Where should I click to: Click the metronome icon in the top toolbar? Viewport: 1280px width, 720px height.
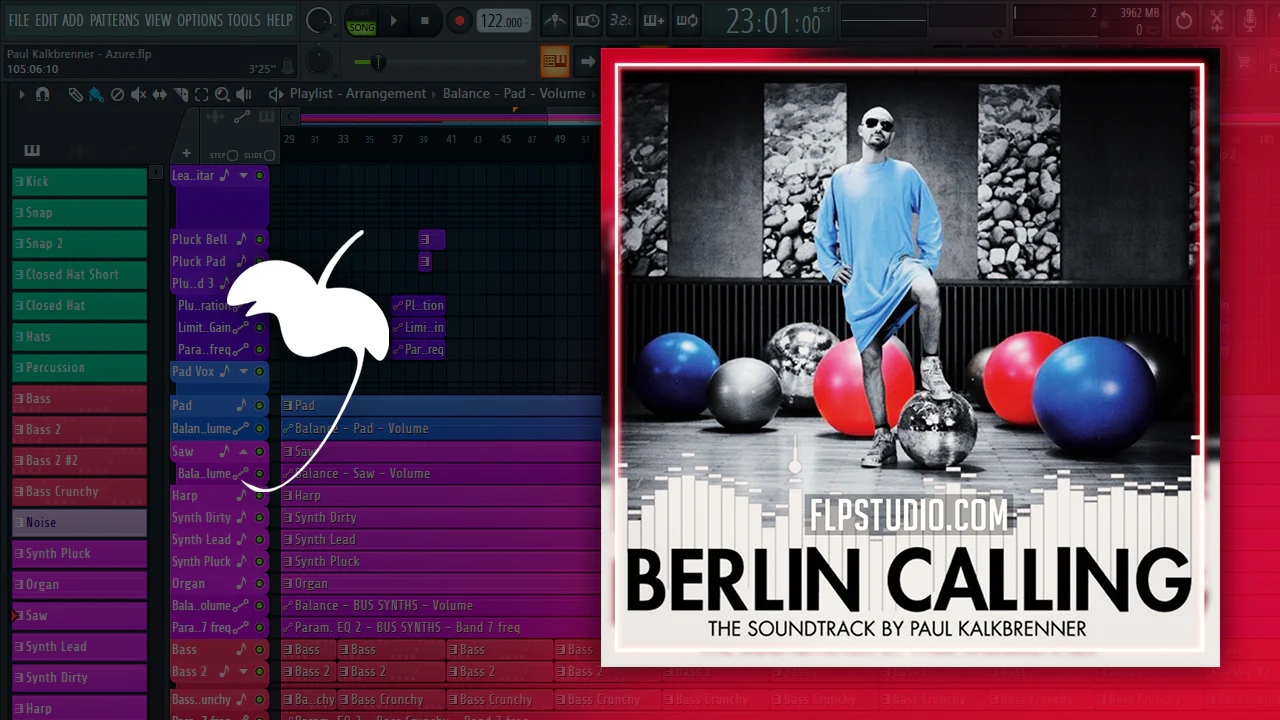(x=556, y=20)
